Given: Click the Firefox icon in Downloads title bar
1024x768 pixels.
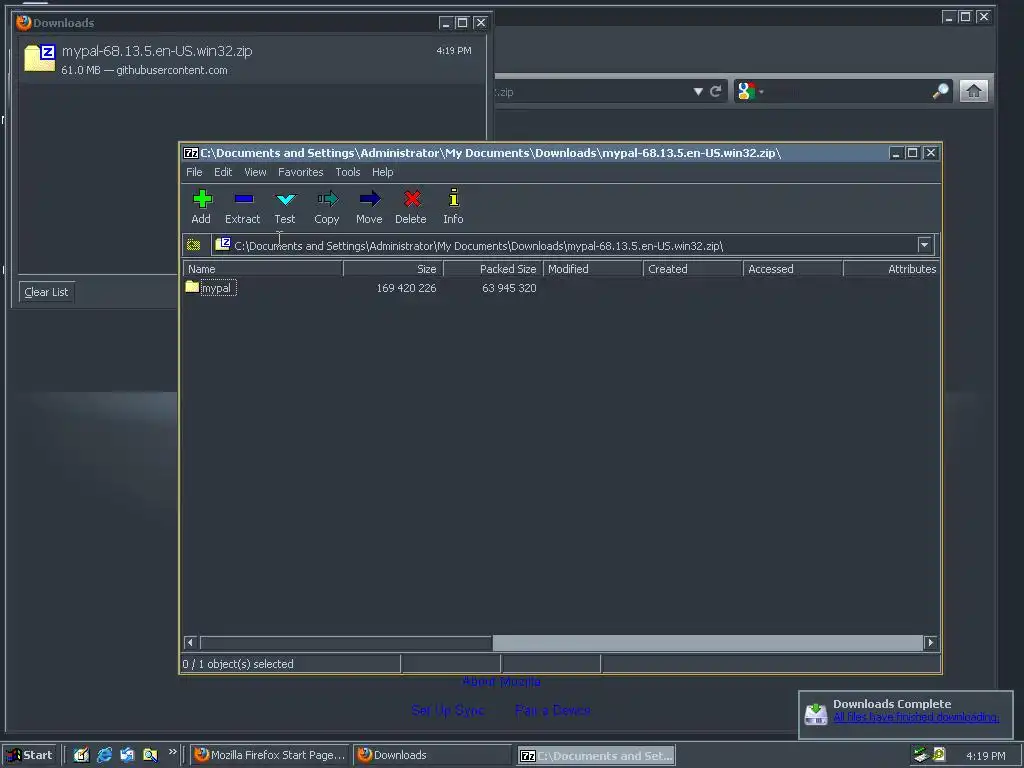Looking at the screenshot, I should [24, 22].
